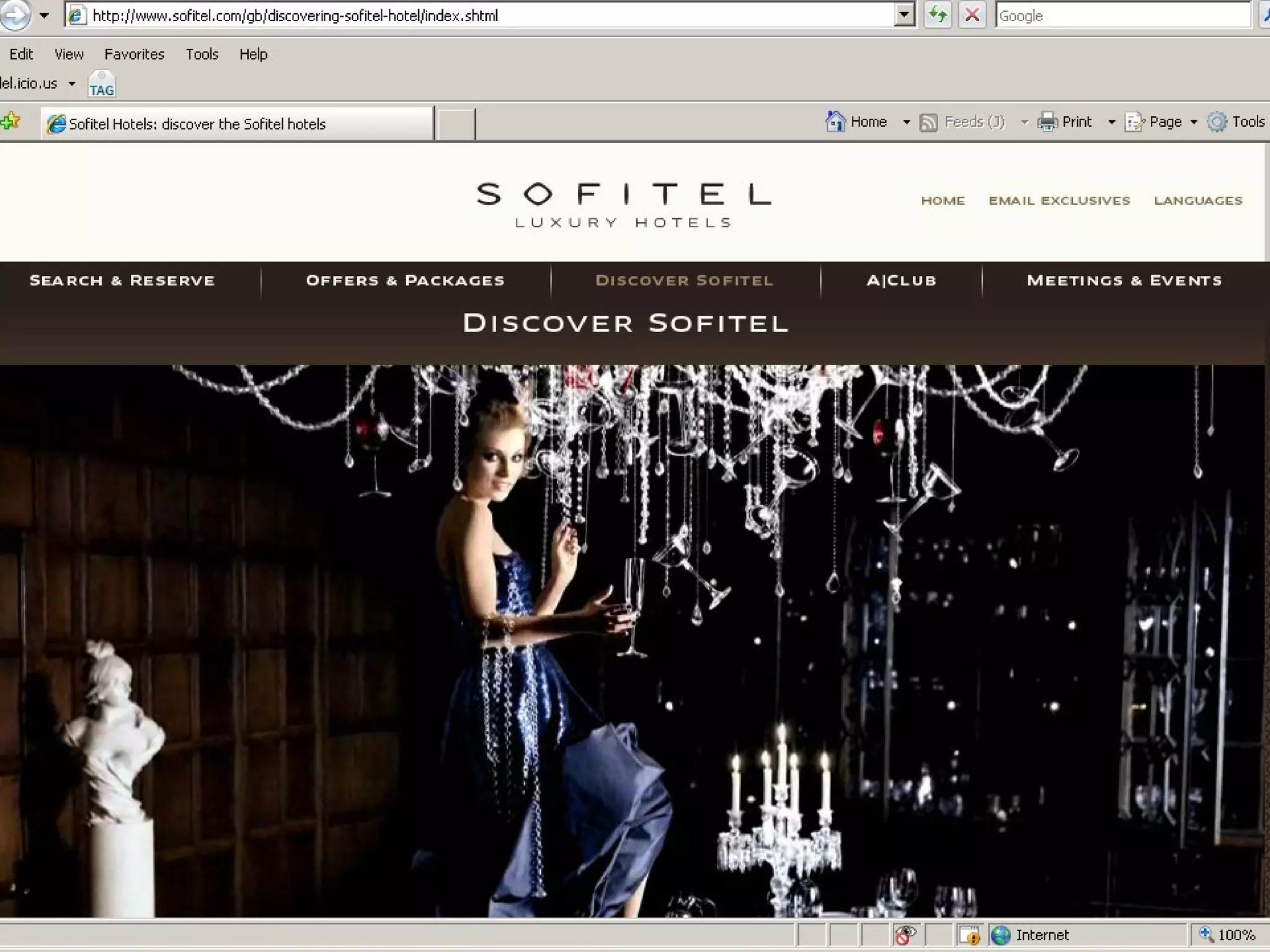Viewport: 1270px width, 952px height.
Task: Open the Favorites menu
Action: point(134,55)
